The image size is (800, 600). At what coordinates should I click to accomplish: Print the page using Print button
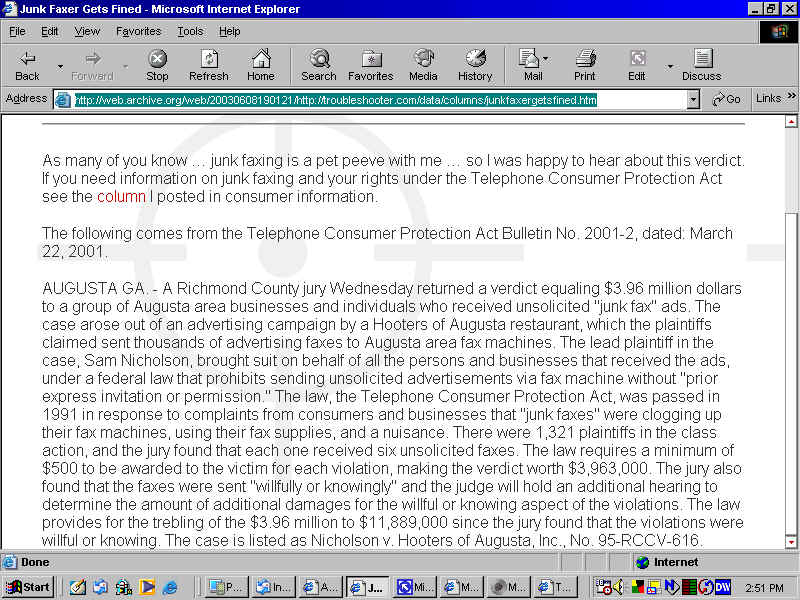(x=585, y=65)
